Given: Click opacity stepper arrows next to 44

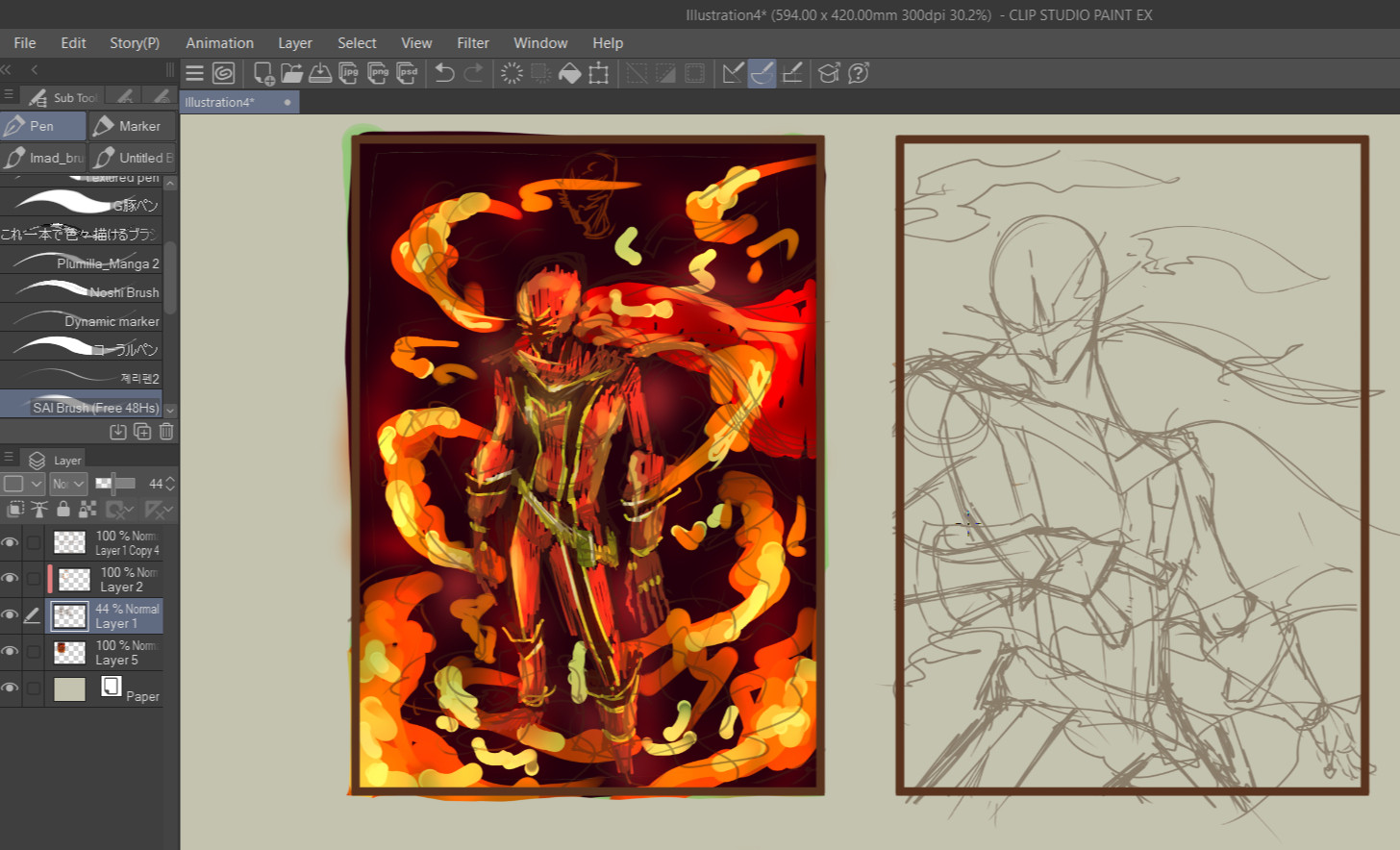Looking at the screenshot, I should [170, 483].
